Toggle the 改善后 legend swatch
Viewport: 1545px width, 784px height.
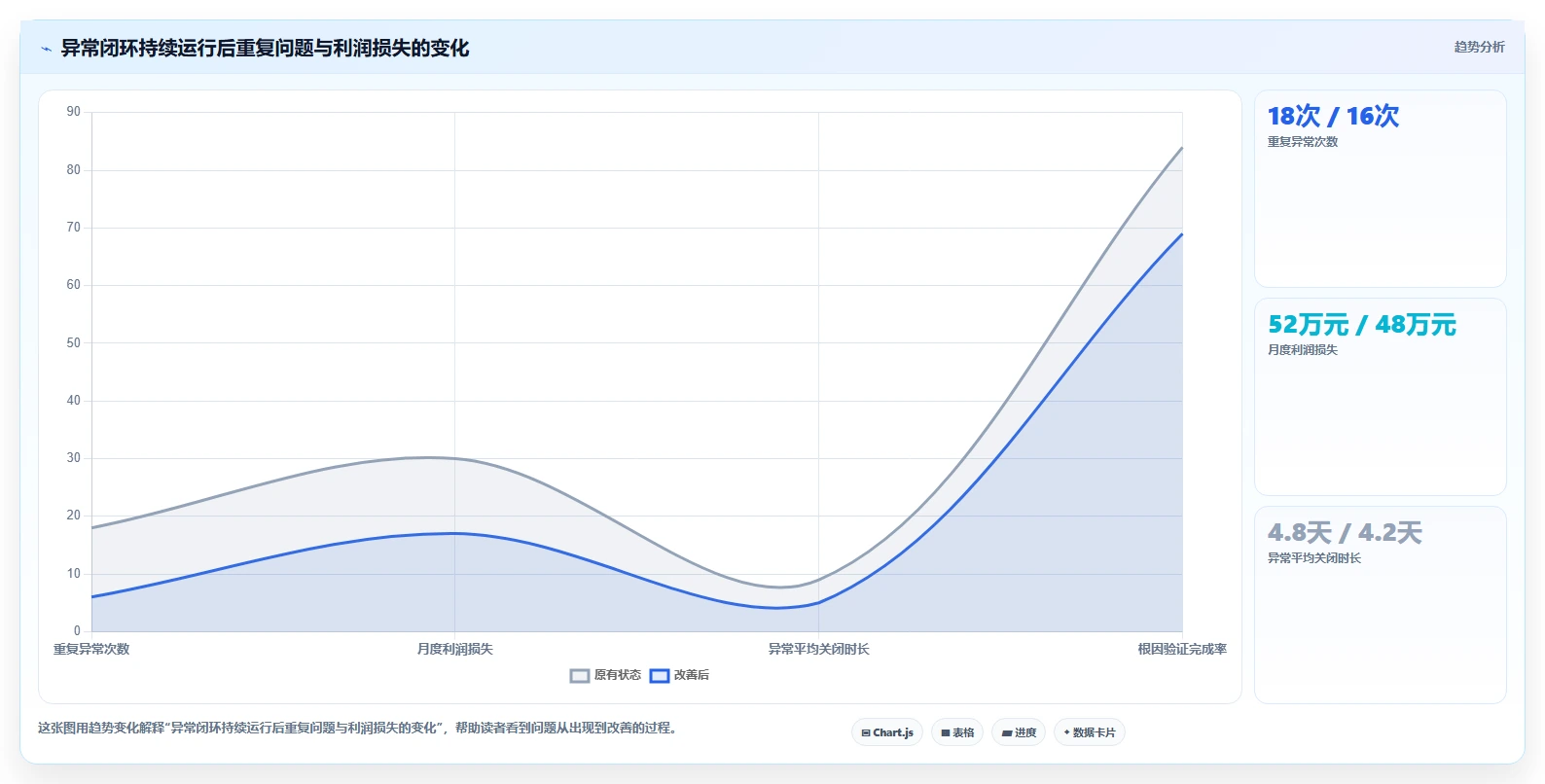coord(660,676)
